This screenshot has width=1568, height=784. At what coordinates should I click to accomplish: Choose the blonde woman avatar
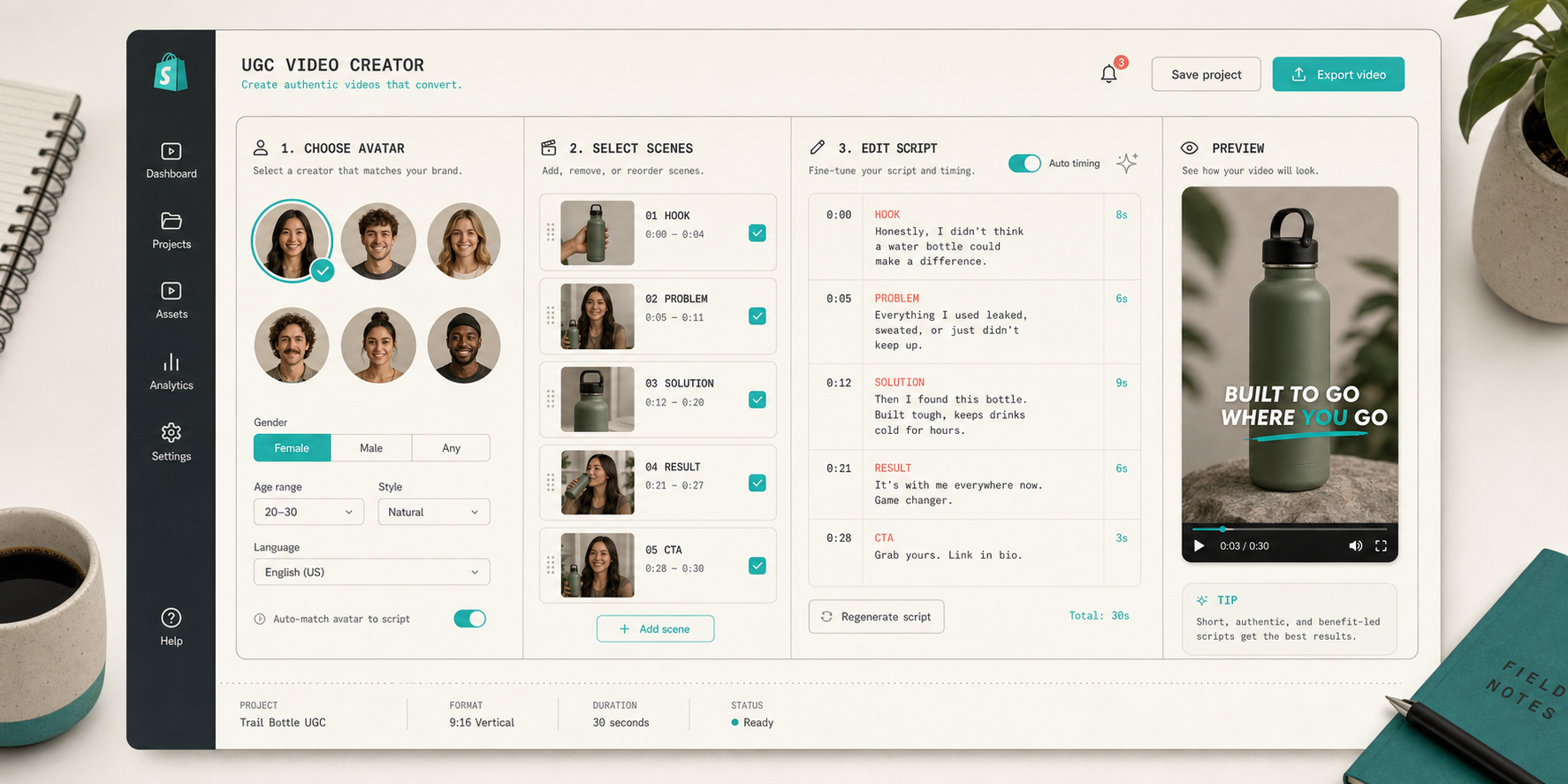[463, 241]
